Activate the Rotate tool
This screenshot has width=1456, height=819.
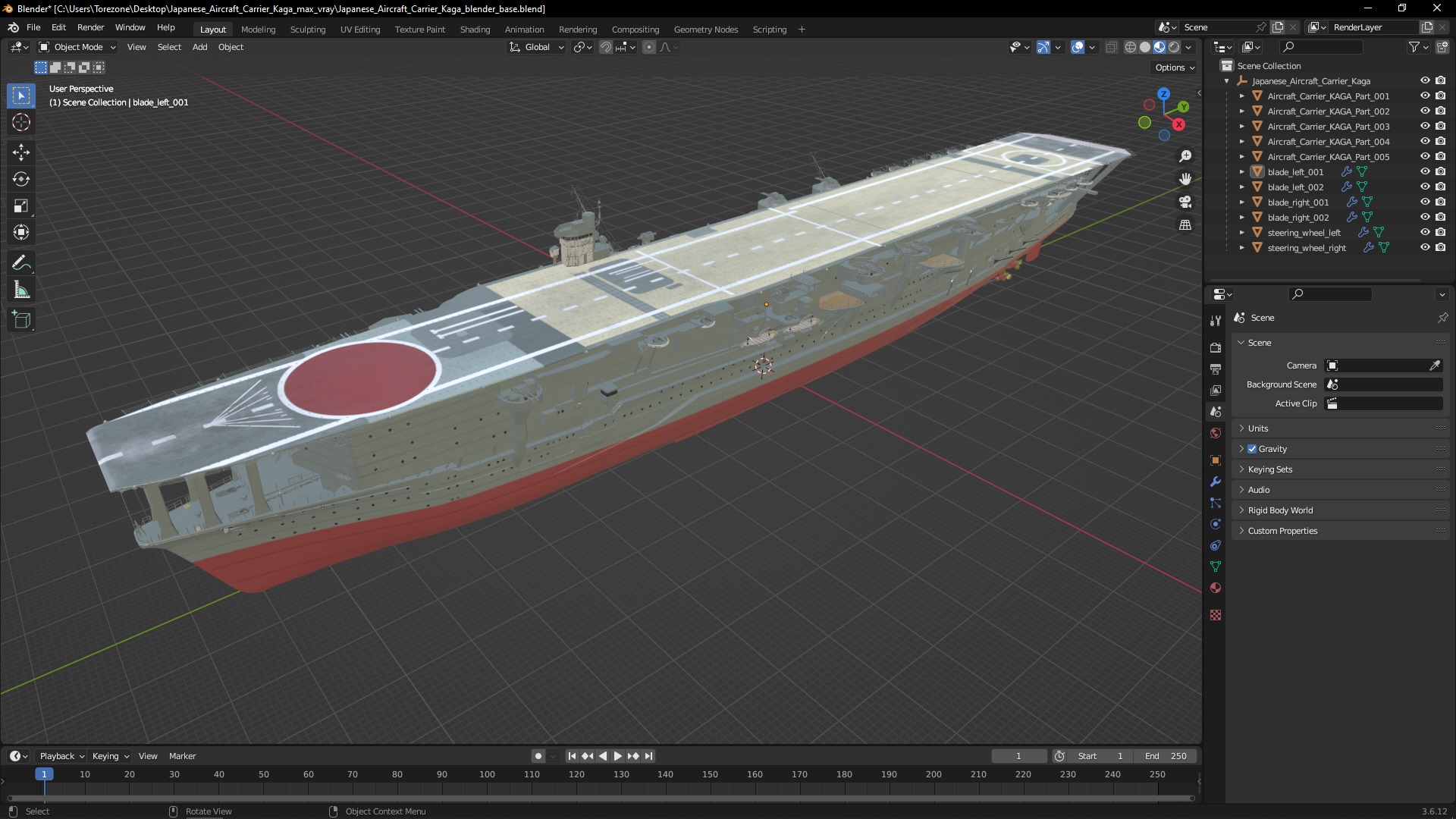coord(21,179)
